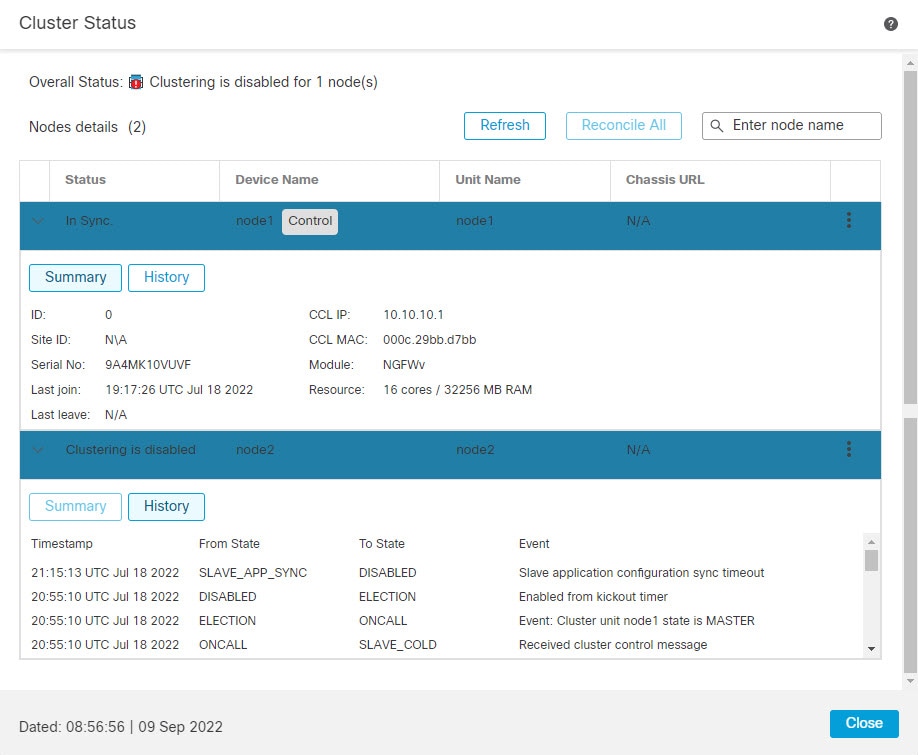
Task: Select the node2 status row
Action: (x=400, y=449)
